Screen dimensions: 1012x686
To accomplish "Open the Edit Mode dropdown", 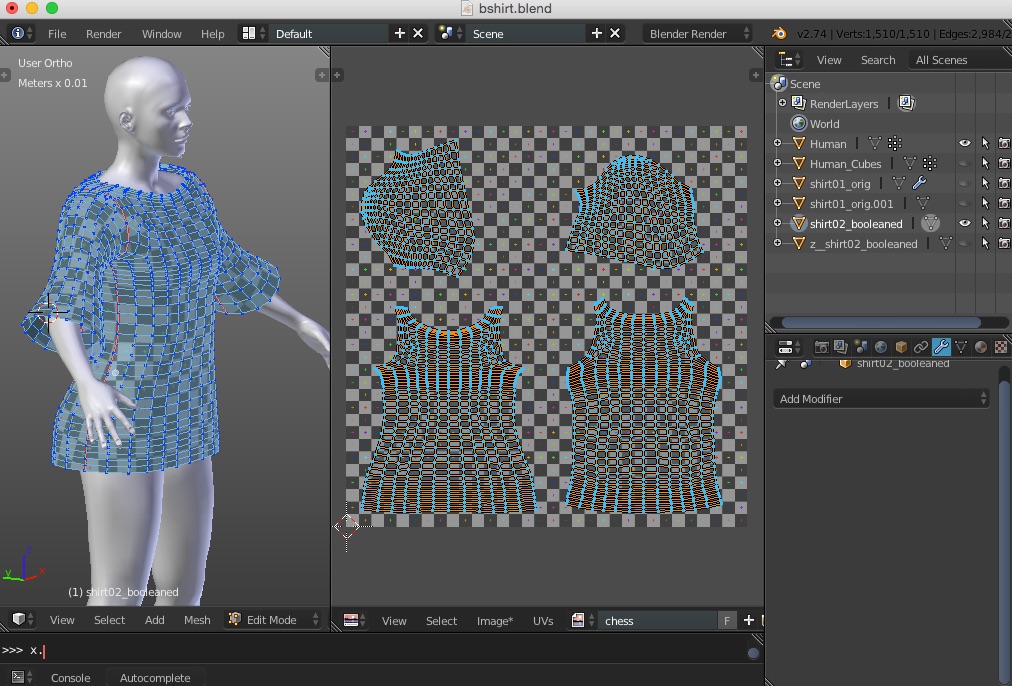I will coord(274,620).
